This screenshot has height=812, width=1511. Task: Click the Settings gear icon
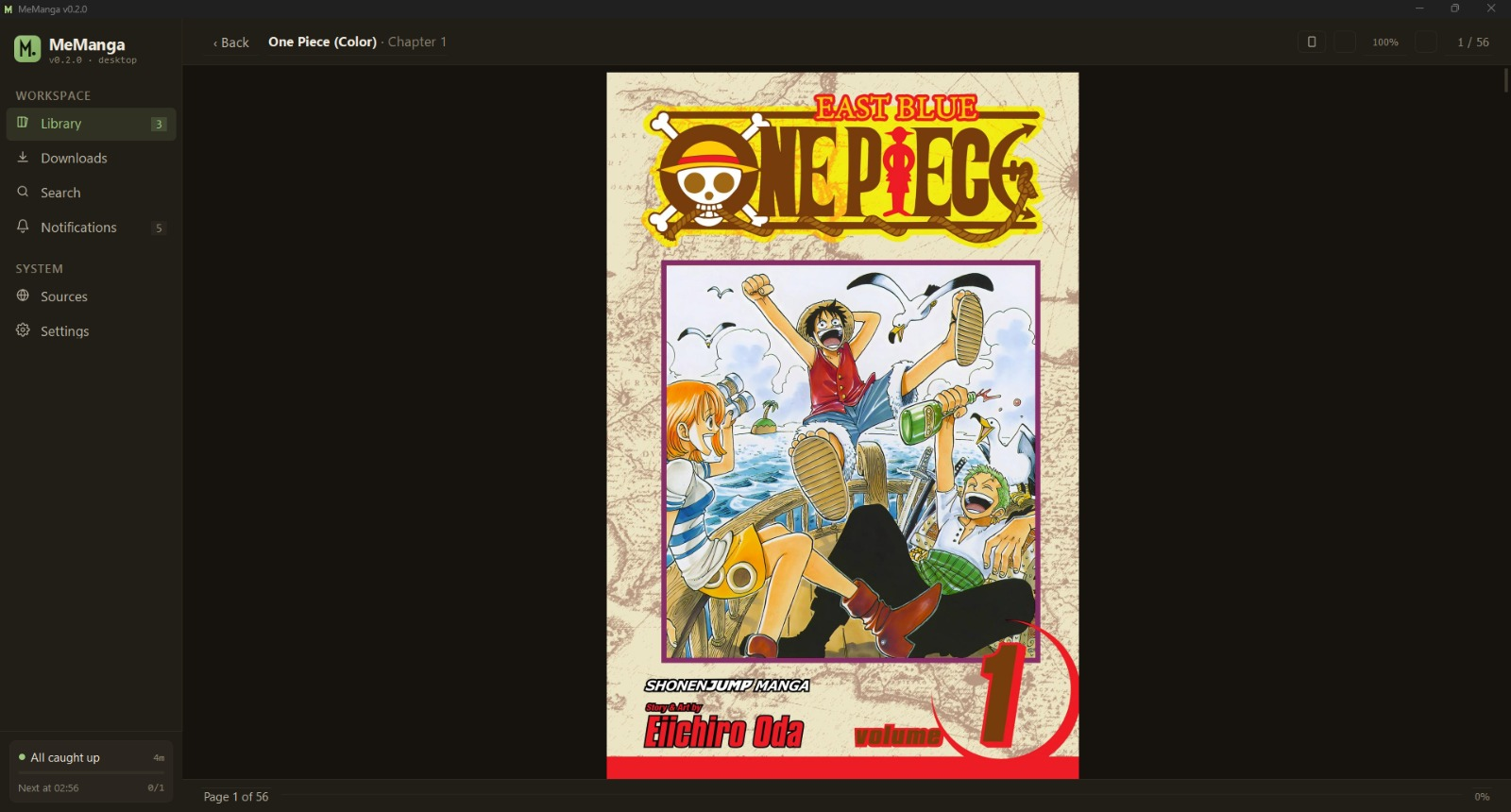tap(23, 330)
